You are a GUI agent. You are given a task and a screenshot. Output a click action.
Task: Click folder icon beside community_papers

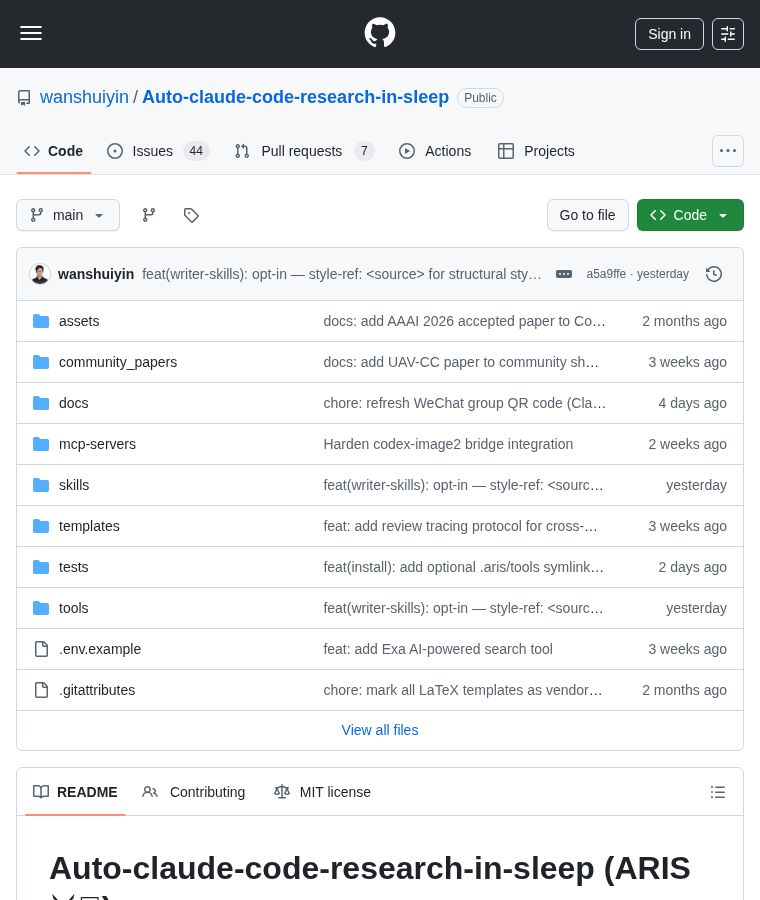(41, 362)
